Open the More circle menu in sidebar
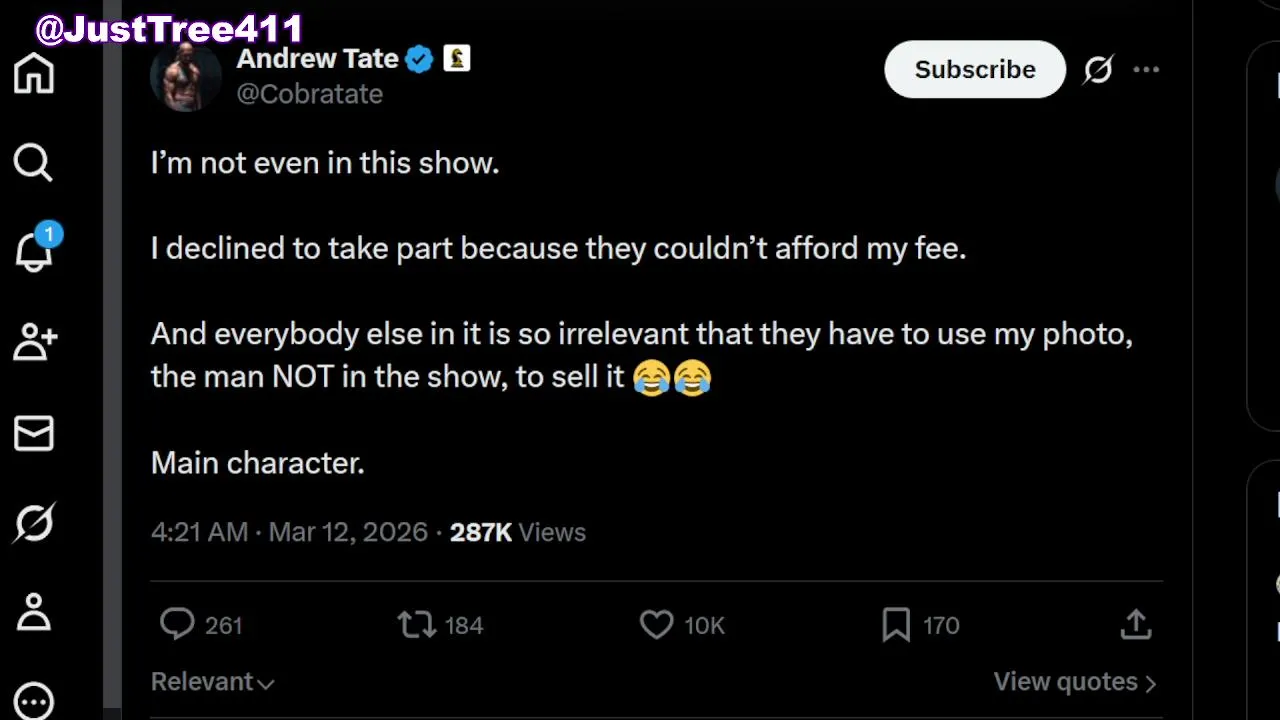The image size is (1280, 720). point(34,700)
